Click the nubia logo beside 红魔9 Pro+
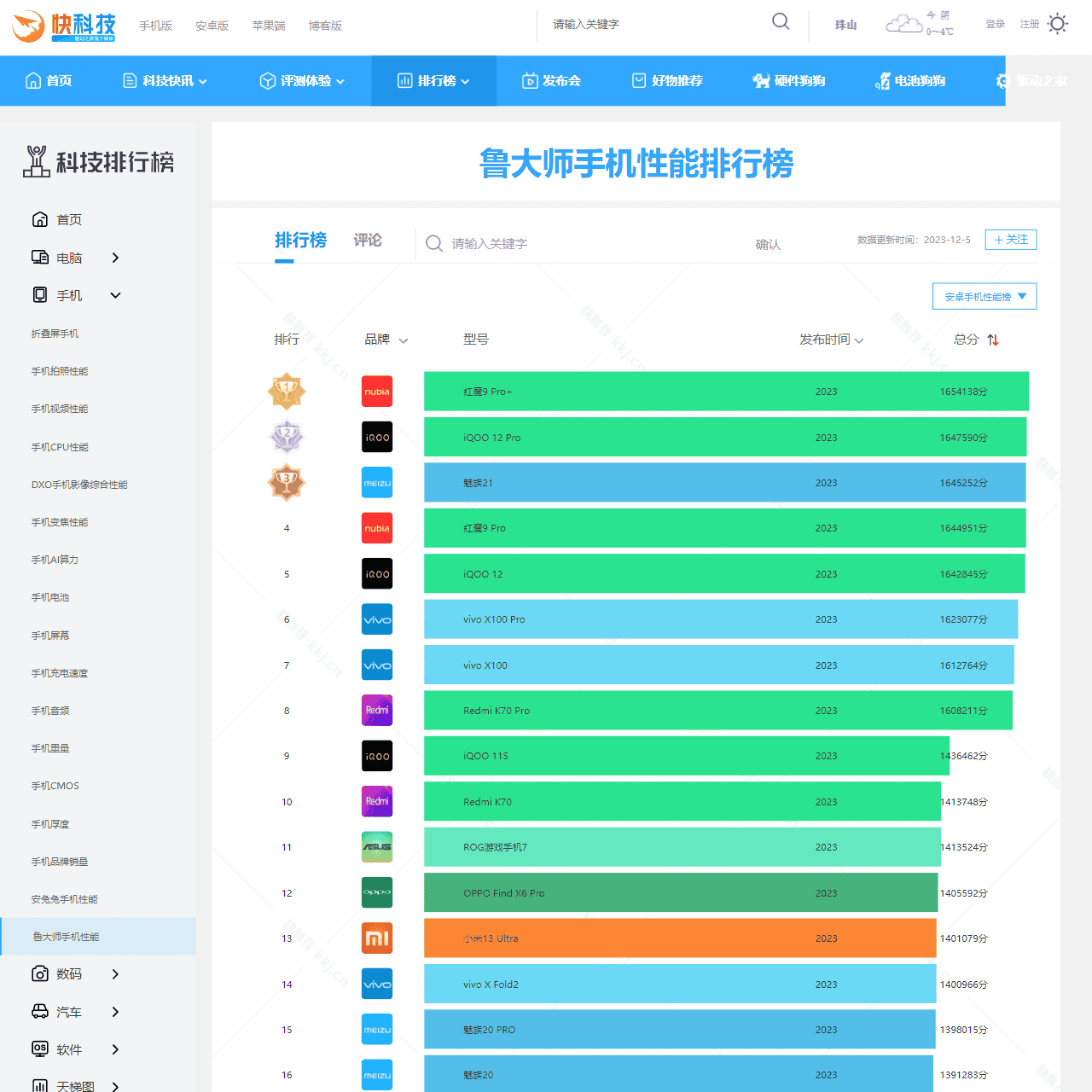Image resolution: width=1092 pixels, height=1092 pixels. (x=376, y=391)
